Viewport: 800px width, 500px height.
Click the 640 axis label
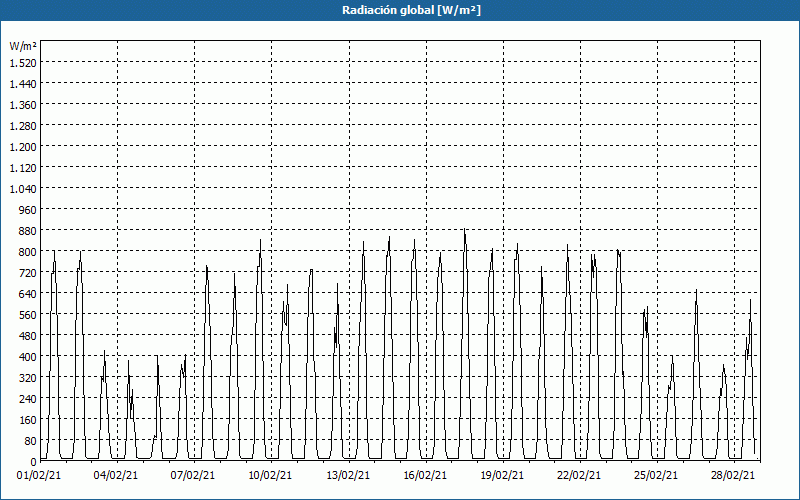point(28,294)
